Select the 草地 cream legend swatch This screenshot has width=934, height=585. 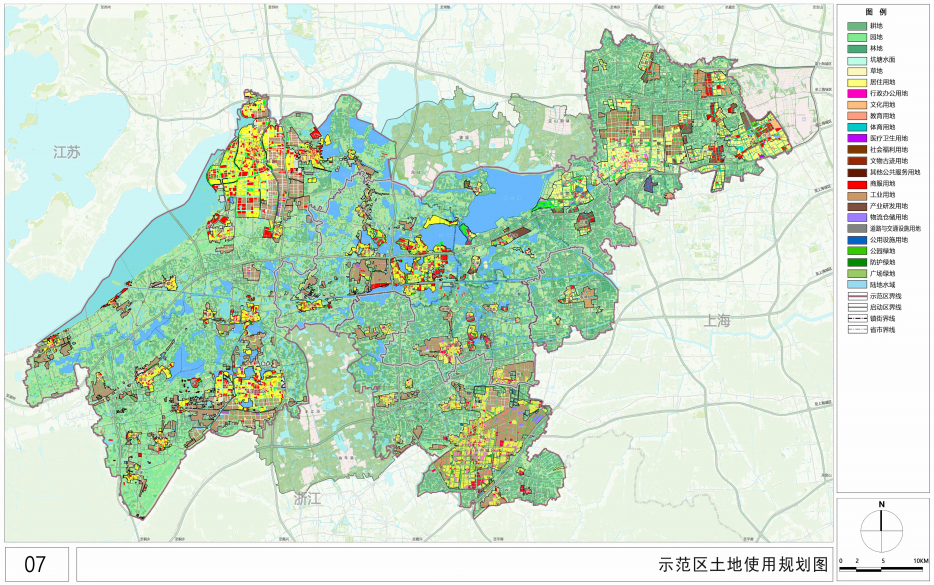pyautogui.click(x=857, y=71)
